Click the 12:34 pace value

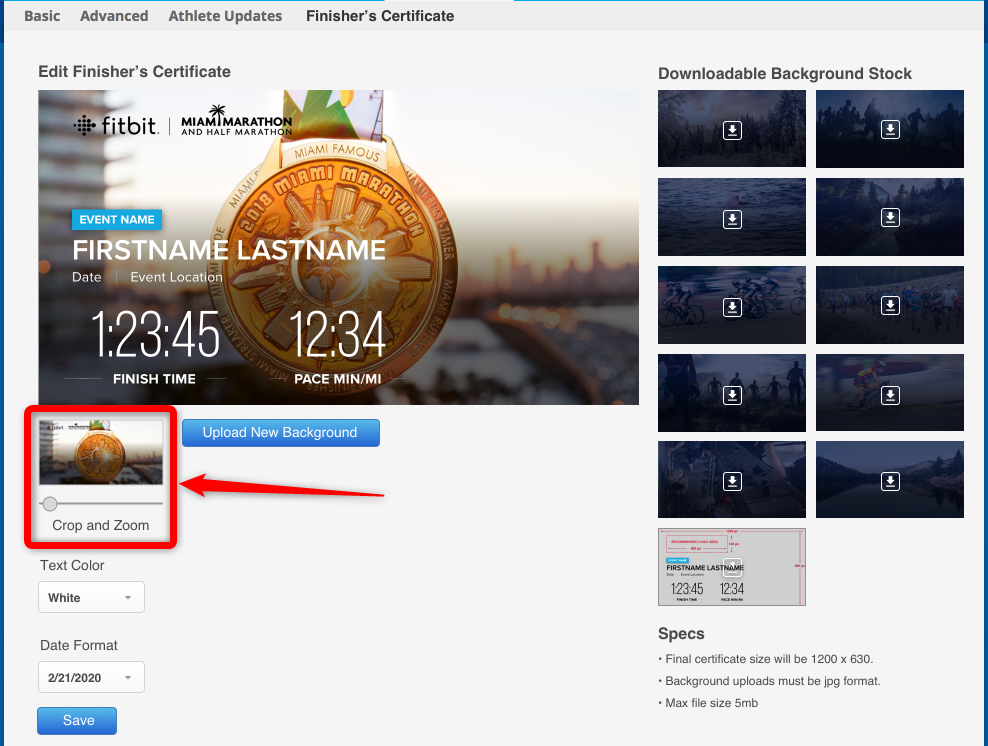tap(337, 335)
